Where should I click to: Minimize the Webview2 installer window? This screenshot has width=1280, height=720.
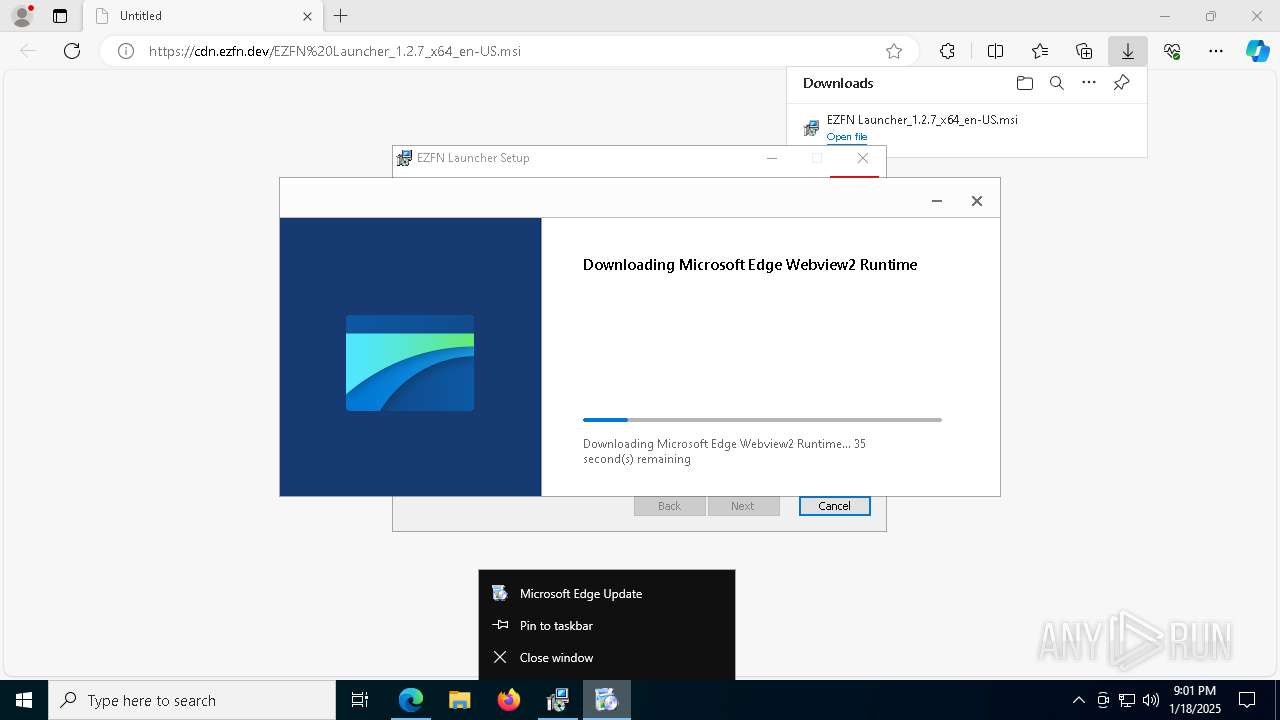point(937,201)
